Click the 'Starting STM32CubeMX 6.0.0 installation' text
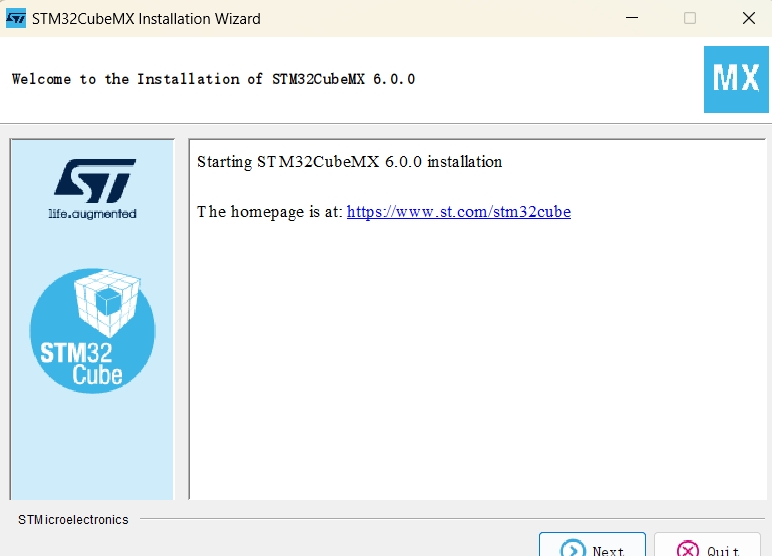The width and height of the screenshot is (772, 556). (x=350, y=162)
